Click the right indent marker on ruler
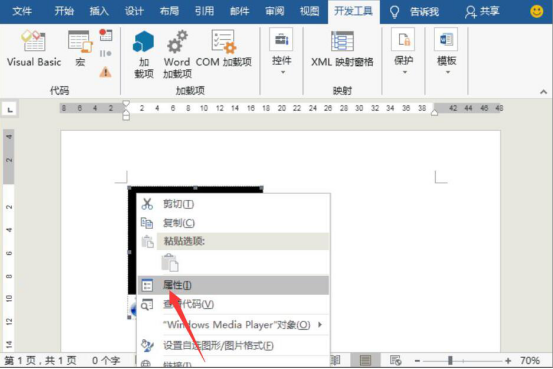This screenshot has width=553, height=369. click(x=434, y=113)
